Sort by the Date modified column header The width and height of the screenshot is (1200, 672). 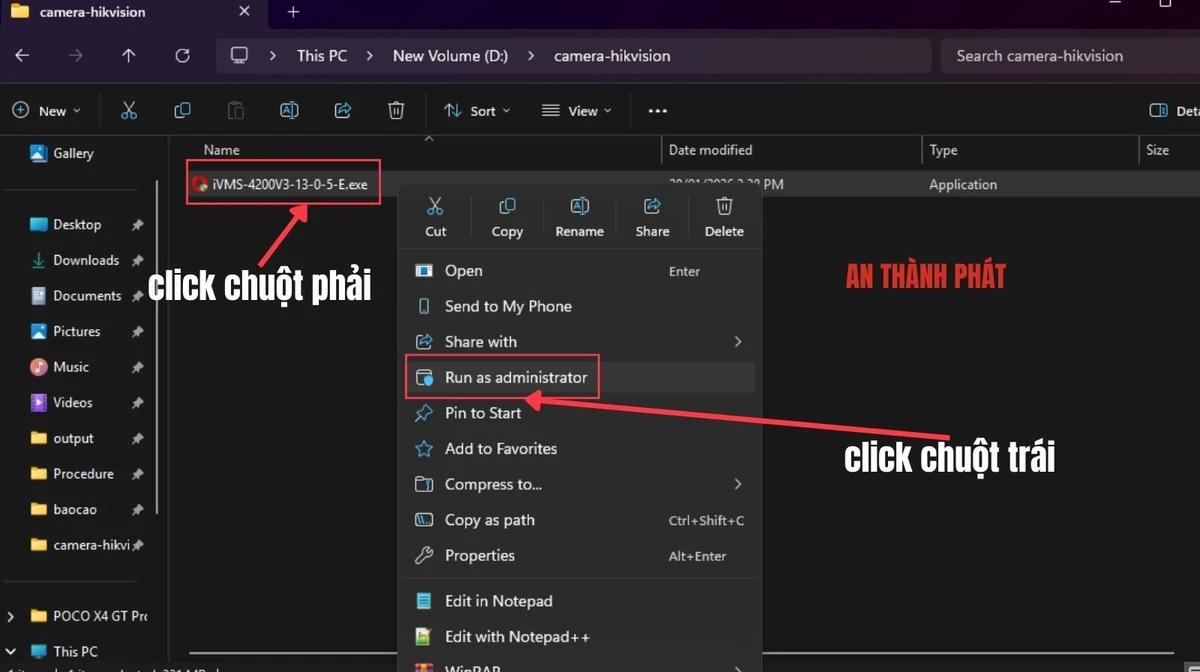pyautogui.click(x=710, y=150)
